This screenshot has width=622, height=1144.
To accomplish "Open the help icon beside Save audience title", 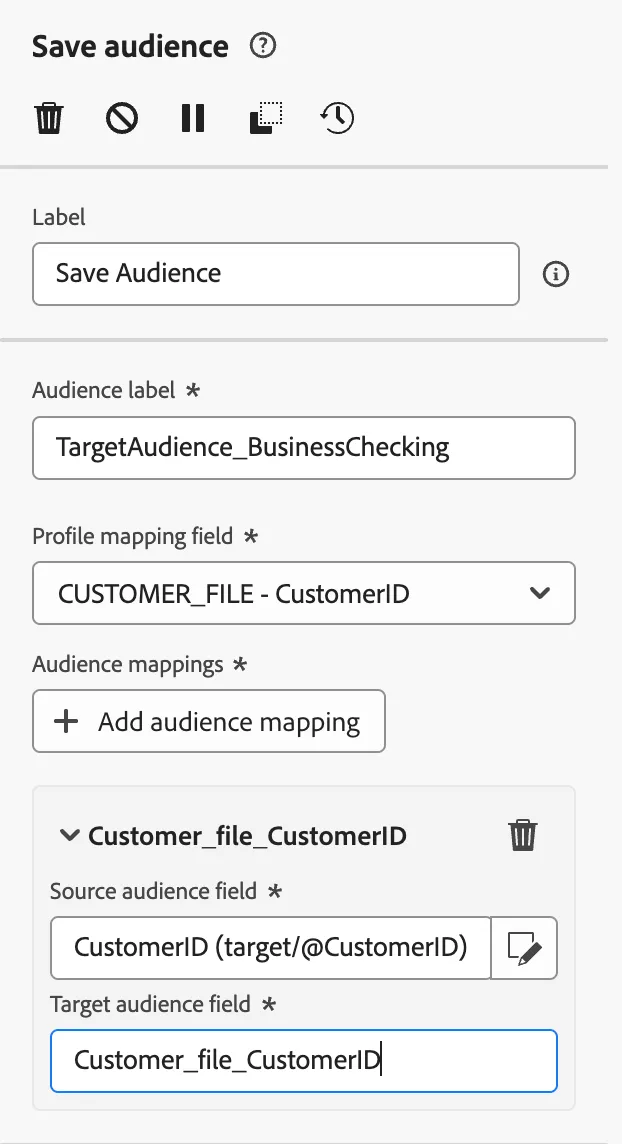I will point(263,46).
